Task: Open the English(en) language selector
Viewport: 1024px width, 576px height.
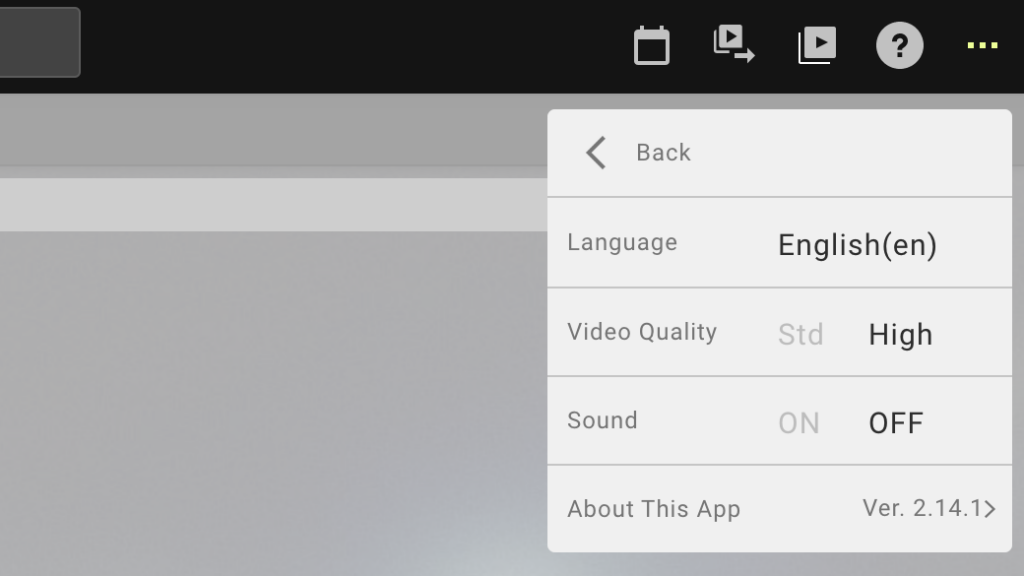Action: (x=857, y=245)
